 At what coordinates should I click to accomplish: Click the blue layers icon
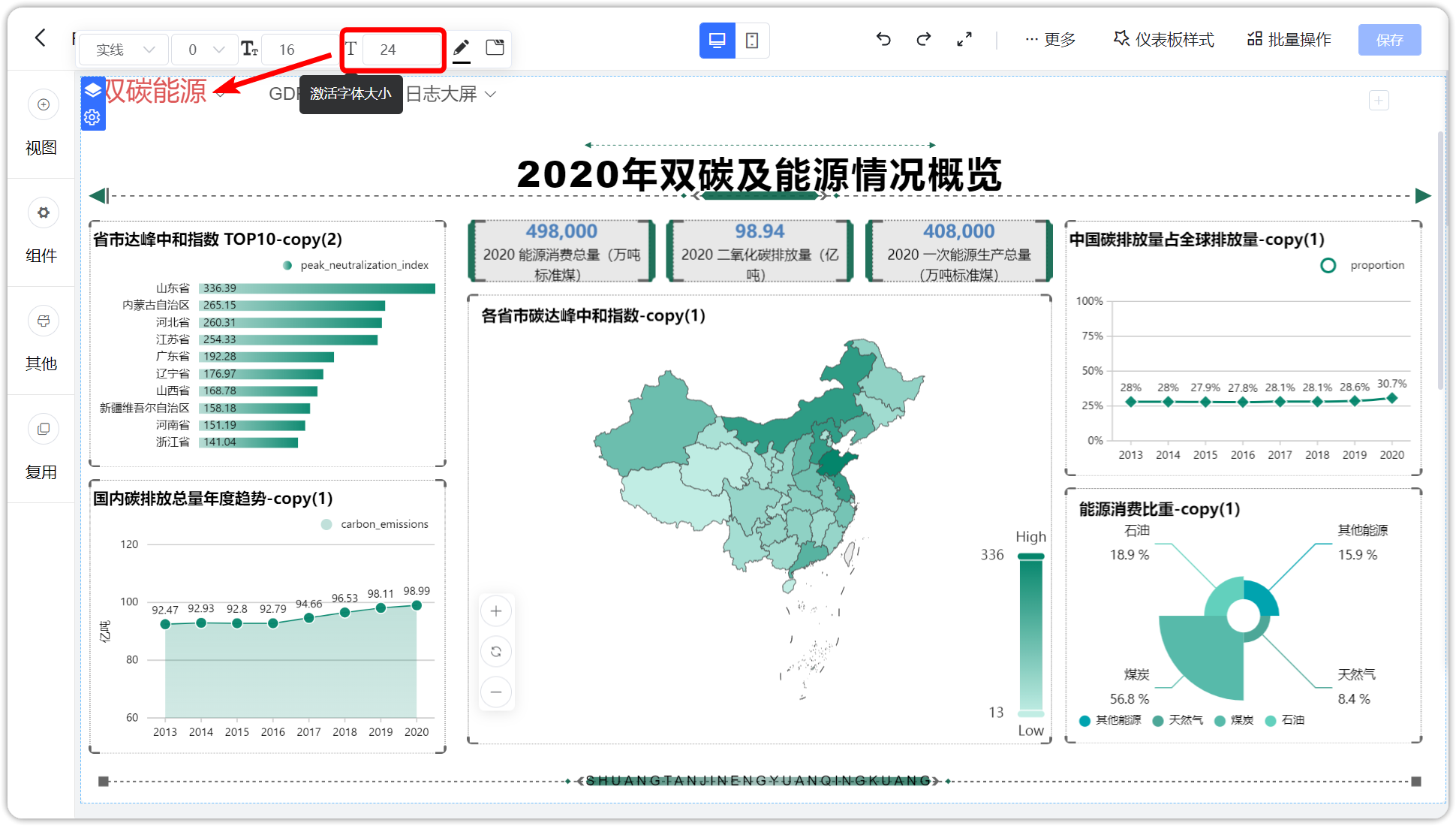(x=93, y=91)
